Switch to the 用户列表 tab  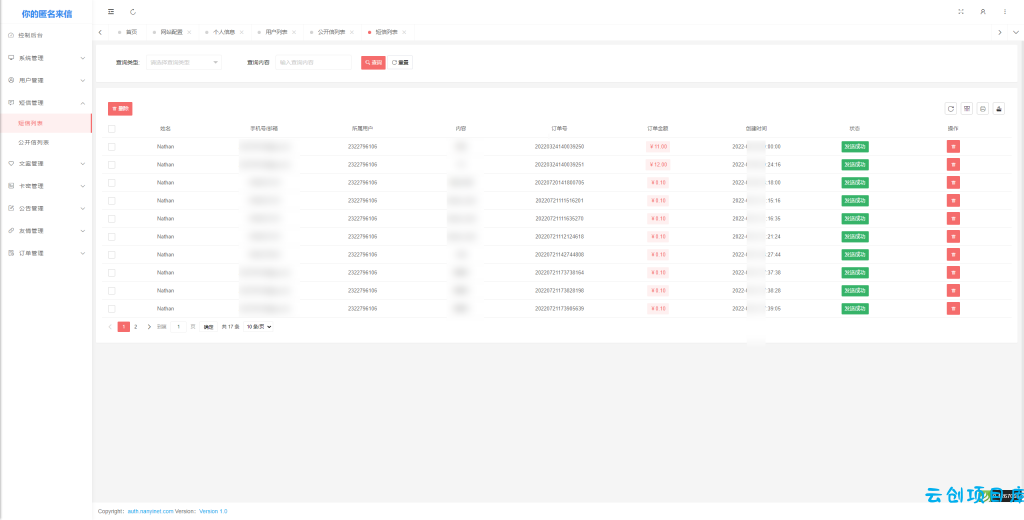click(x=276, y=32)
